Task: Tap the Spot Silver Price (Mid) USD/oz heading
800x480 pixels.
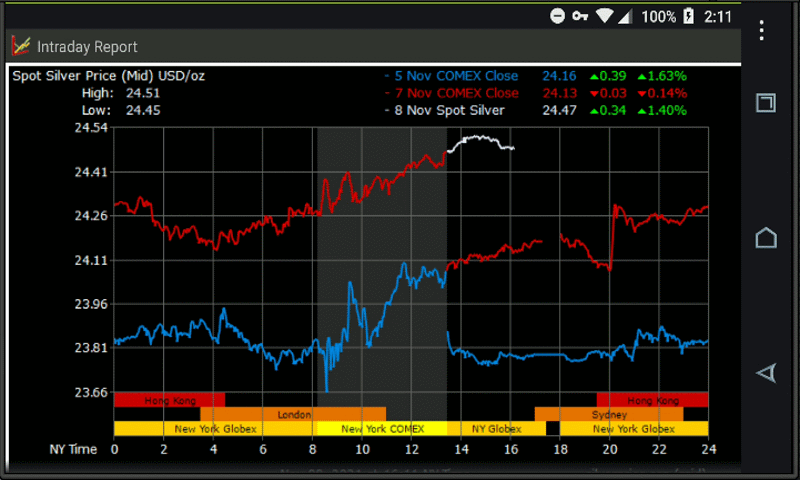Action: click(x=109, y=76)
